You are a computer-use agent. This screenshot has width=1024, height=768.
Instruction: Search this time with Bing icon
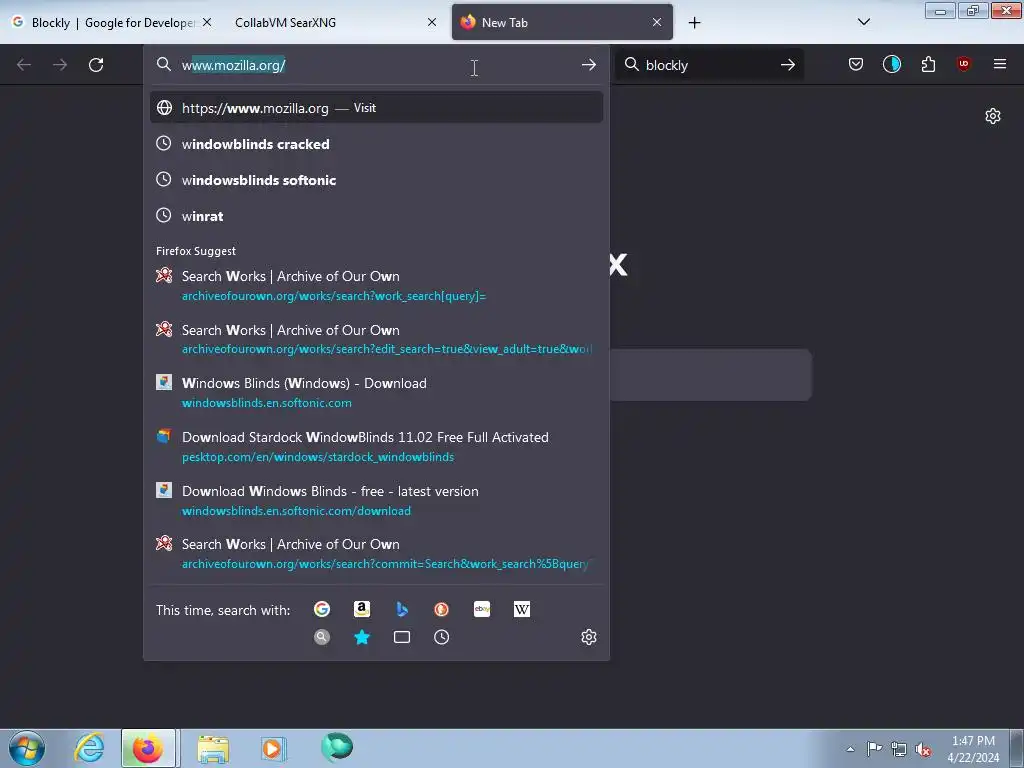pyautogui.click(x=402, y=609)
